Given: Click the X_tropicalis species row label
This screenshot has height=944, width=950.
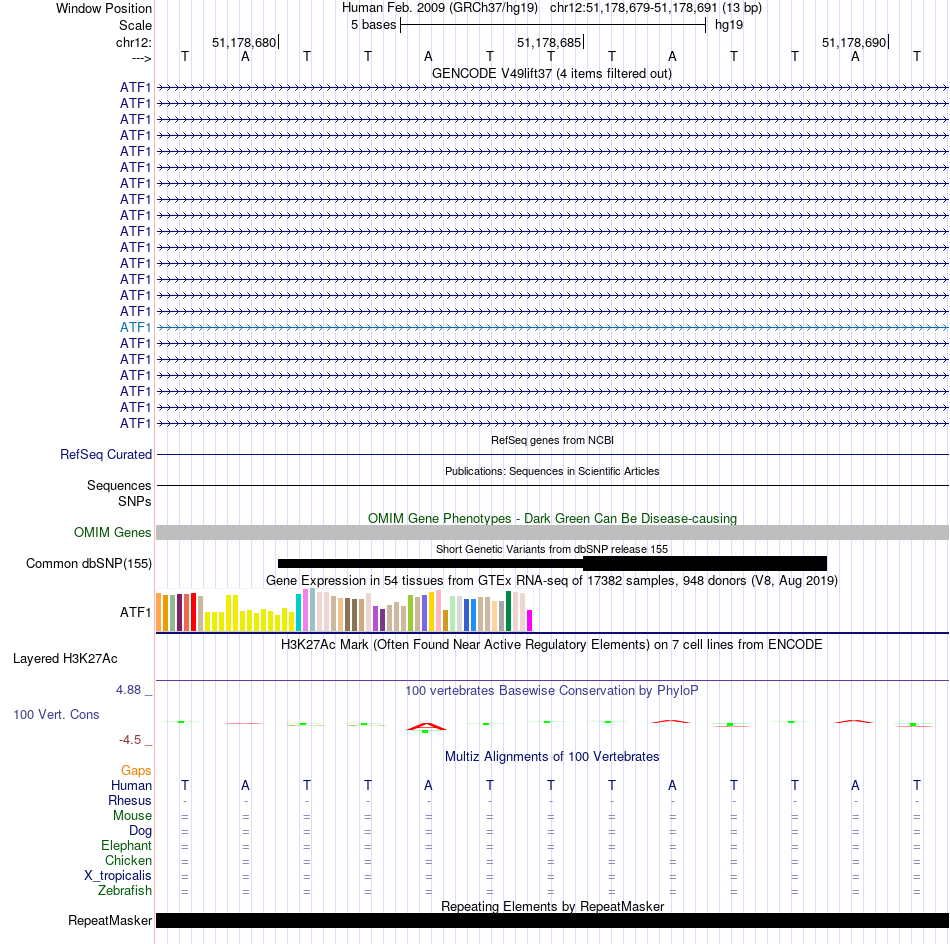Looking at the screenshot, I should click(x=118, y=876).
